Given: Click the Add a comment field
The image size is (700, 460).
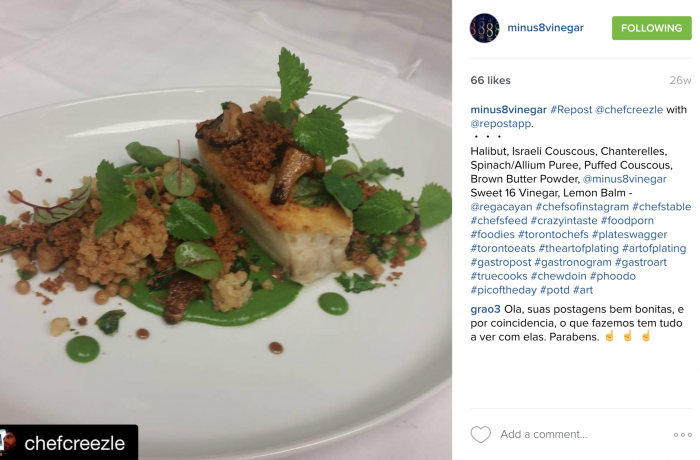Looking at the screenshot, I should pos(580,435).
